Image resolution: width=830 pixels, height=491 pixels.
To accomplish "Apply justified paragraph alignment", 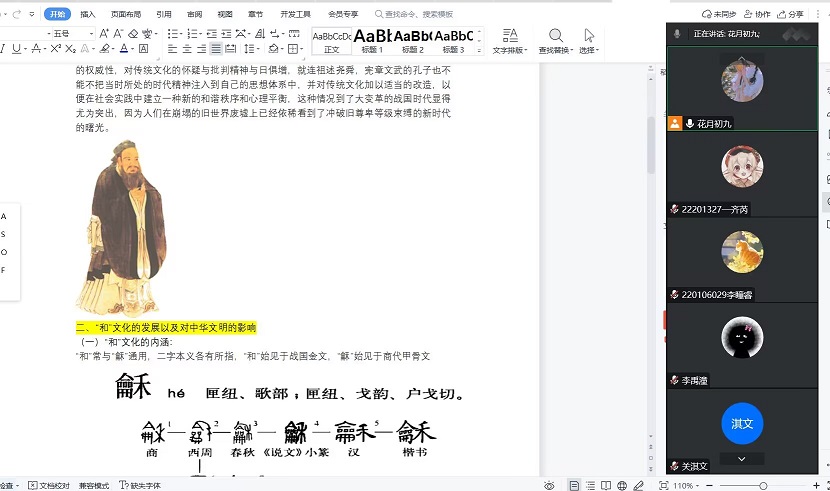I will [216, 48].
